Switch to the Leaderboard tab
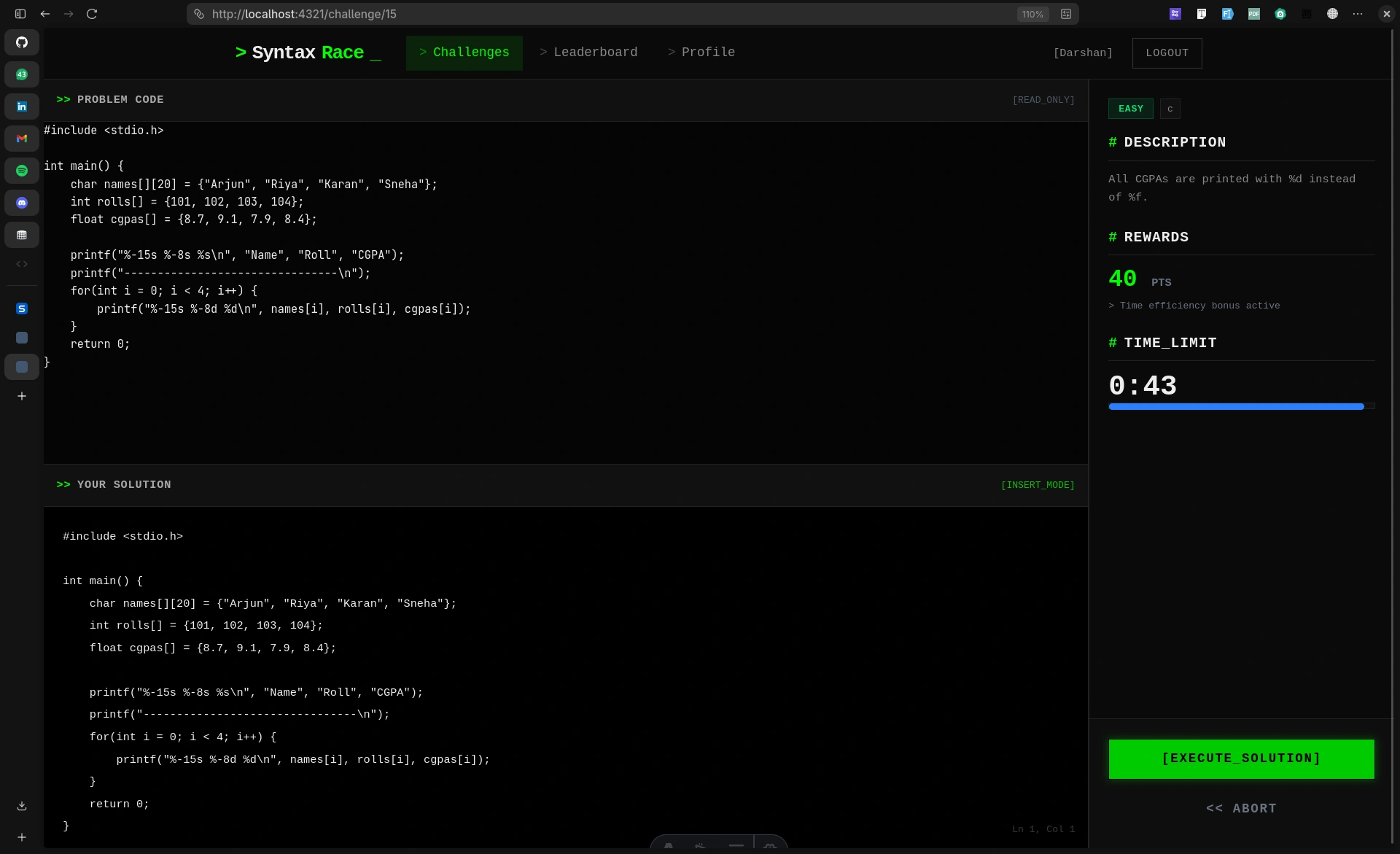This screenshot has height=854, width=1400. pos(588,52)
